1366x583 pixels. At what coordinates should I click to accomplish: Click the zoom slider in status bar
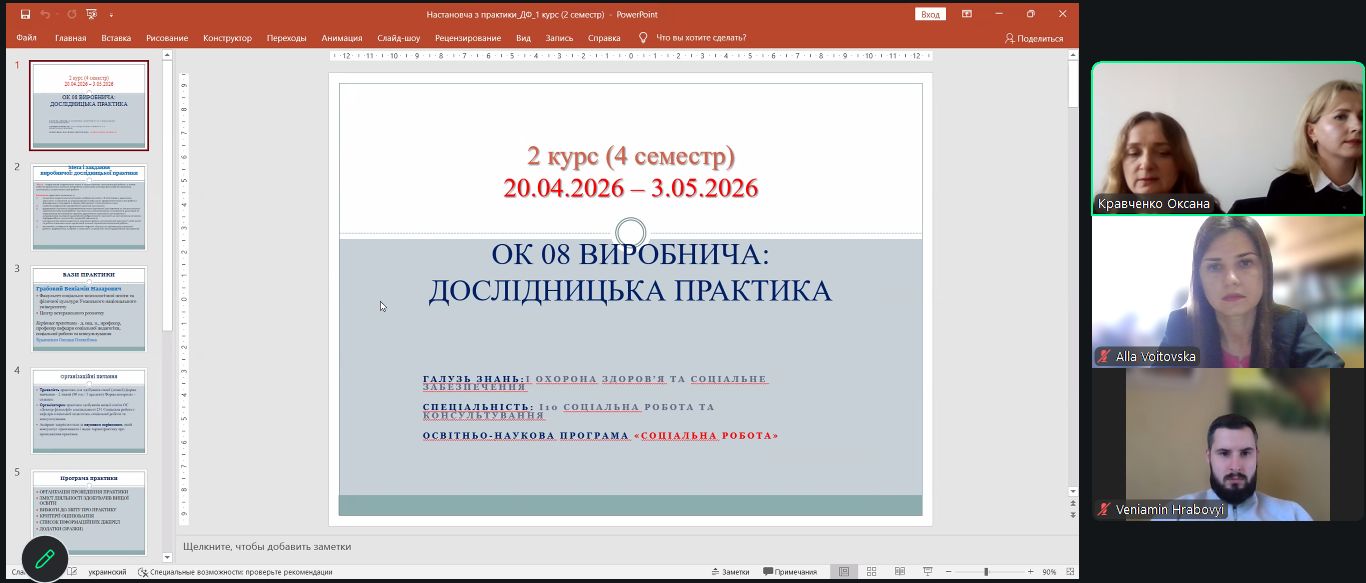(985, 572)
